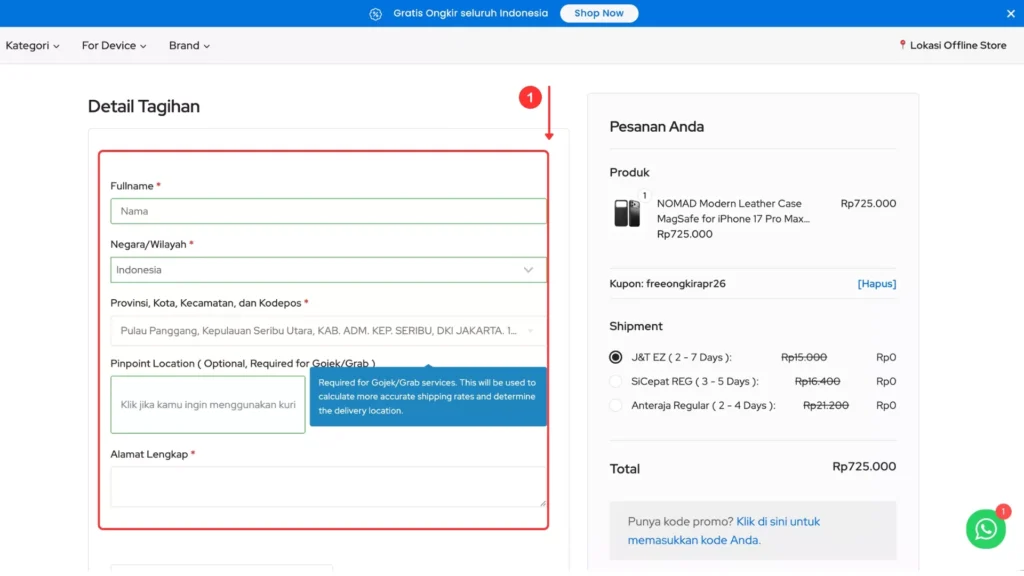Click the Shop Now button in the banner
The image size is (1024, 576).
(599, 13)
